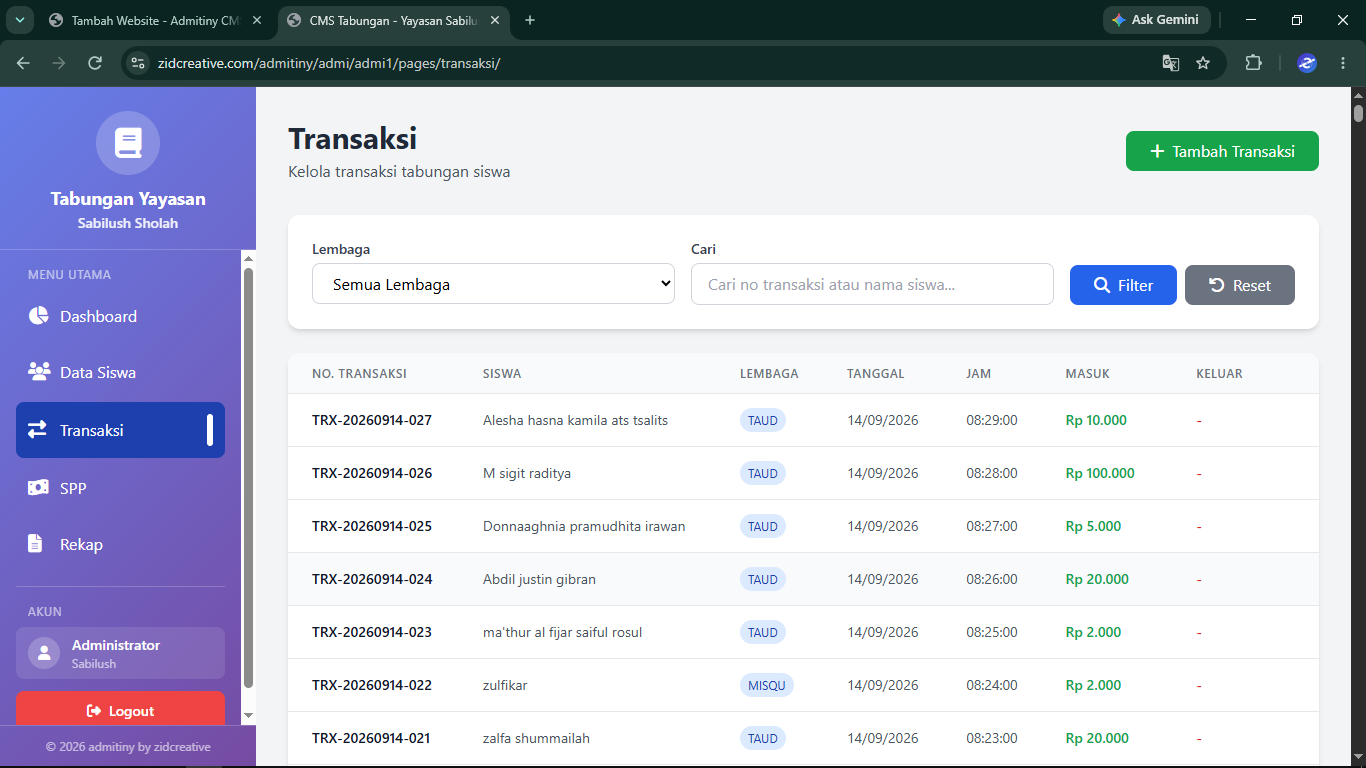This screenshot has width=1366, height=768.
Task: Click the Rekap document icon
Action: 35,544
